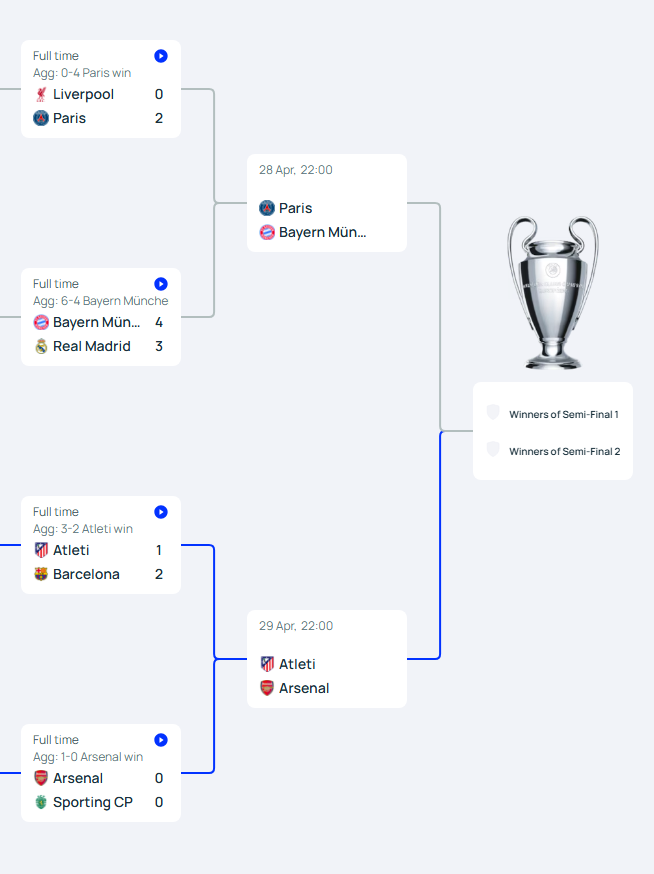Viewport: 654px width, 874px height.
Task: Open the 29 Apr, 22:00 semi-final card
Action: coord(327,659)
